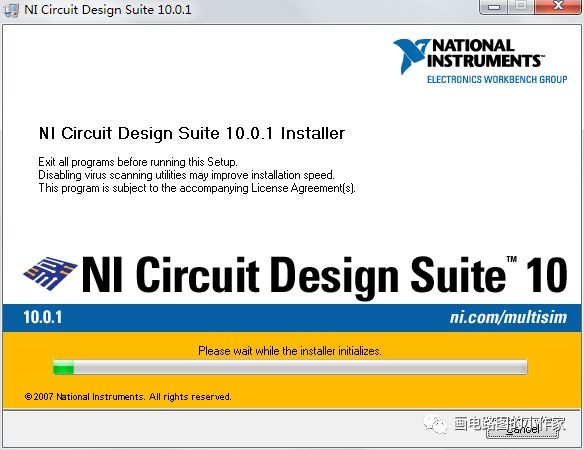The image size is (584, 450).
Task: Close the NI Circuit Design Suite window
Action: point(558,7)
